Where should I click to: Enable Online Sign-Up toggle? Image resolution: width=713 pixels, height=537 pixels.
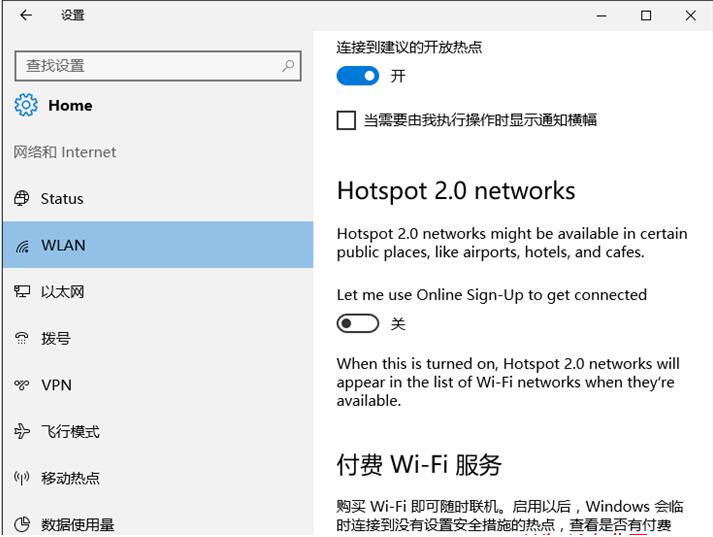(x=357, y=324)
